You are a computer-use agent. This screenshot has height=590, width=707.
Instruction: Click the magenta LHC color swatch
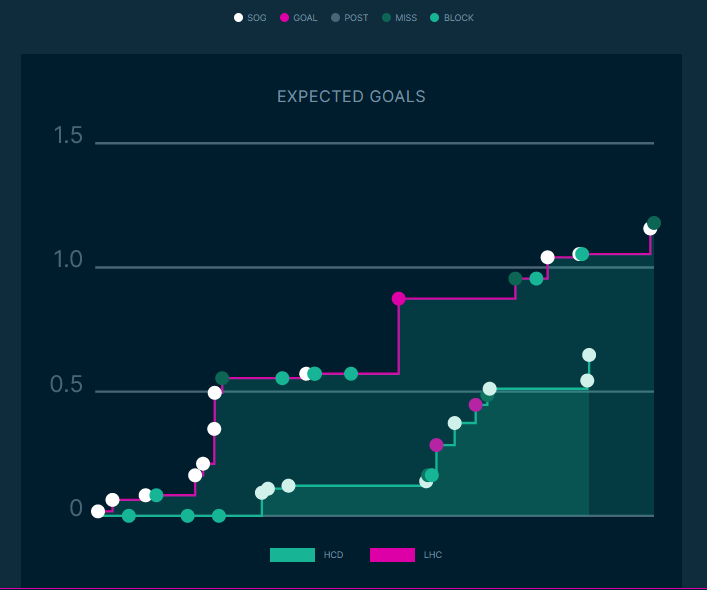(x=392, y=555)
